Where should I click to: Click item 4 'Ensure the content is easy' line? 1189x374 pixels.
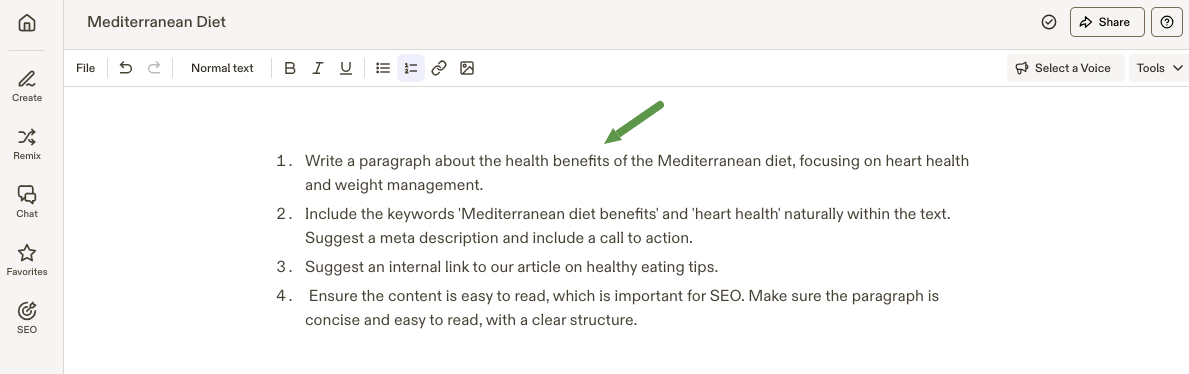pos(623,296)
